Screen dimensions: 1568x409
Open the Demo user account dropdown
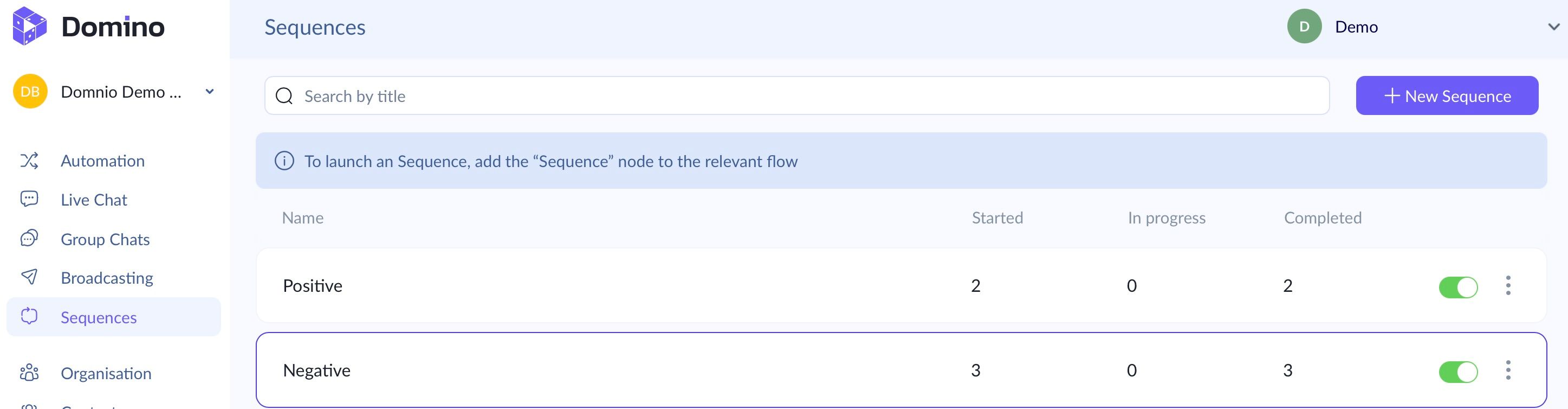(x=1553, y=27)
